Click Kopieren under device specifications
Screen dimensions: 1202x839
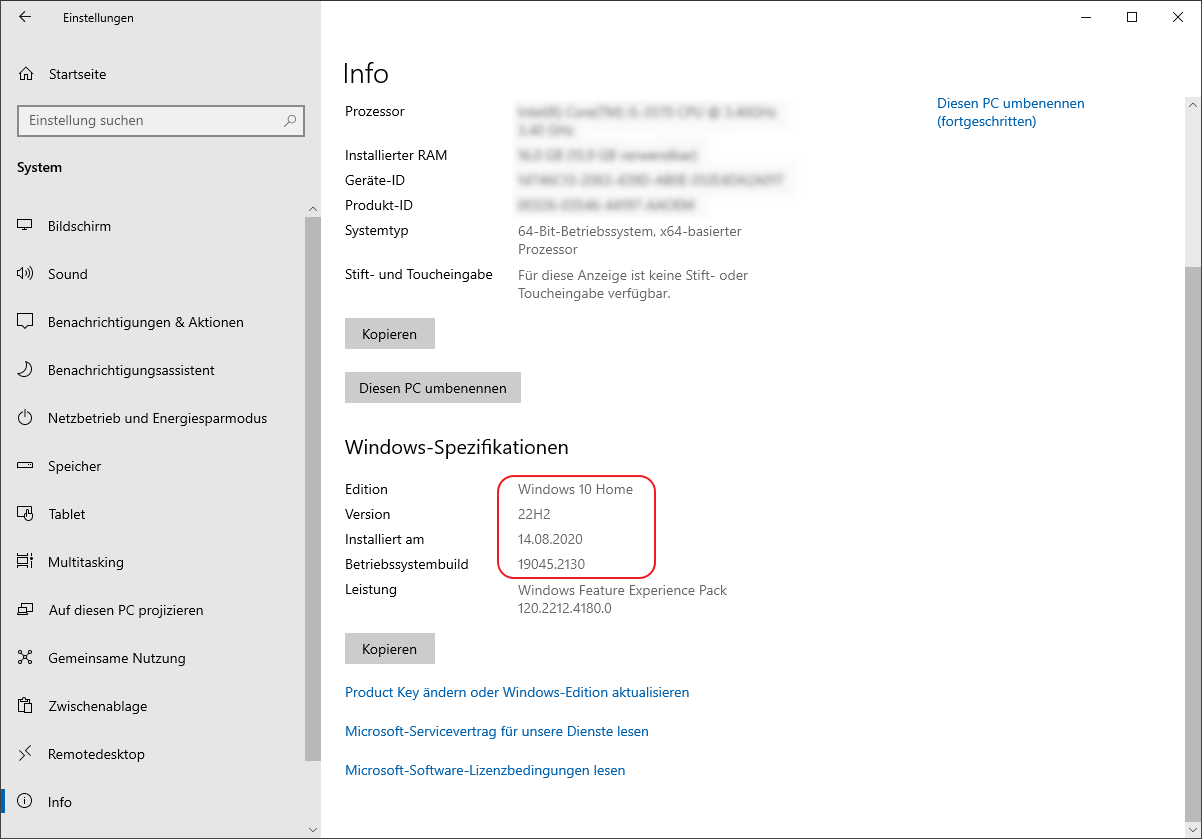(x=390, y=334)
